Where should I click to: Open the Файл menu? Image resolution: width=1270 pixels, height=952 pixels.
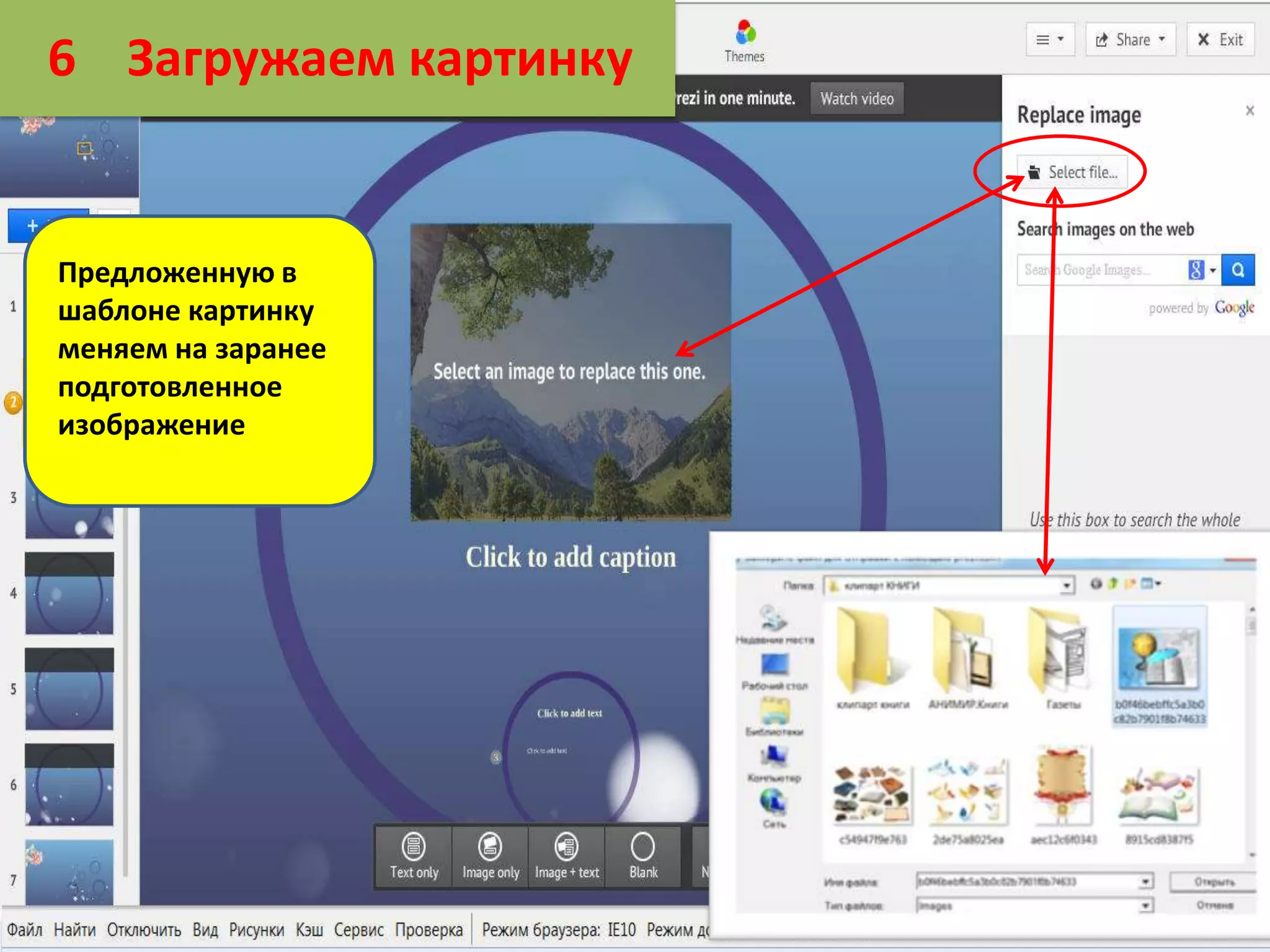(25, 930)
